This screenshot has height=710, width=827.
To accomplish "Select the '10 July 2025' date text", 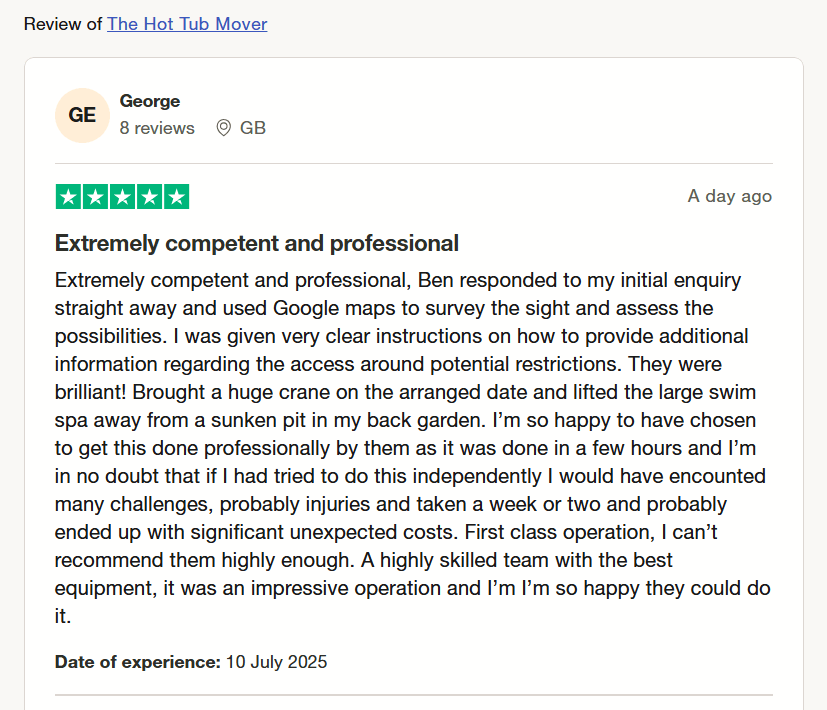I will [276, 662].
